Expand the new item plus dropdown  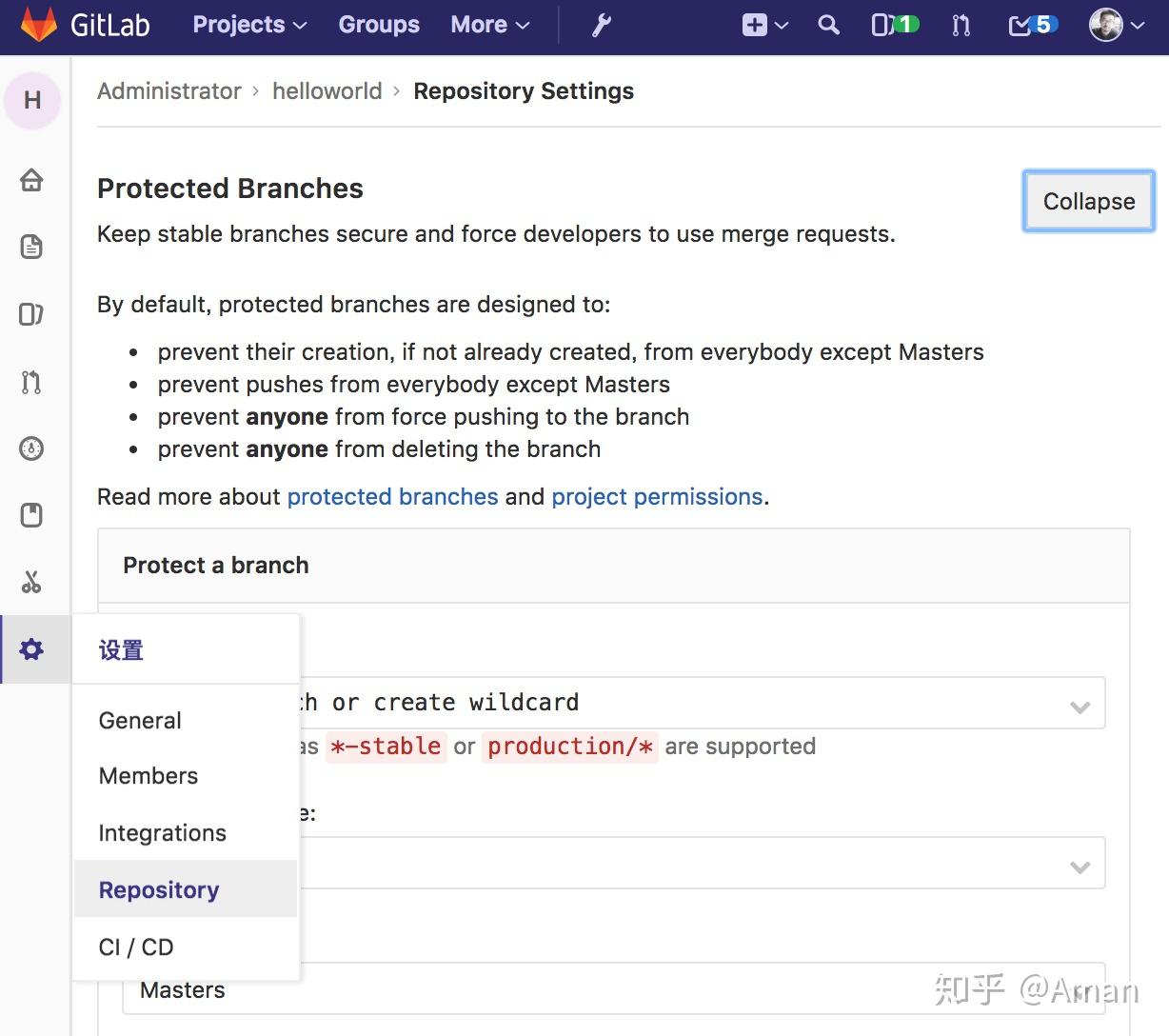pyautogui.click(x=764, y=26)
